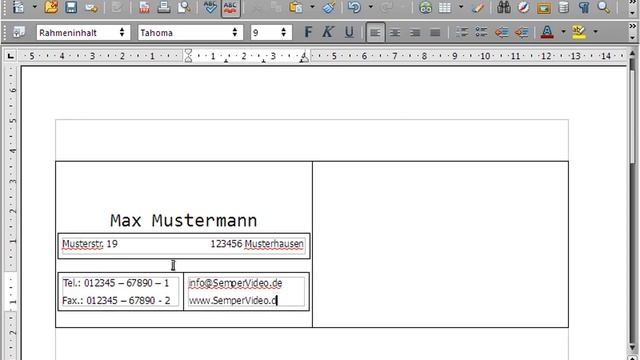
Task: Toggle italic (K) formatting
Action: click(x=328, y=32)
